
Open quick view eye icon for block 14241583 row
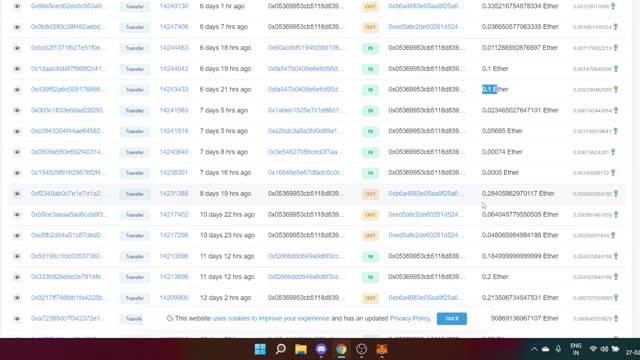pyautogui.click(x=17, y=110)
